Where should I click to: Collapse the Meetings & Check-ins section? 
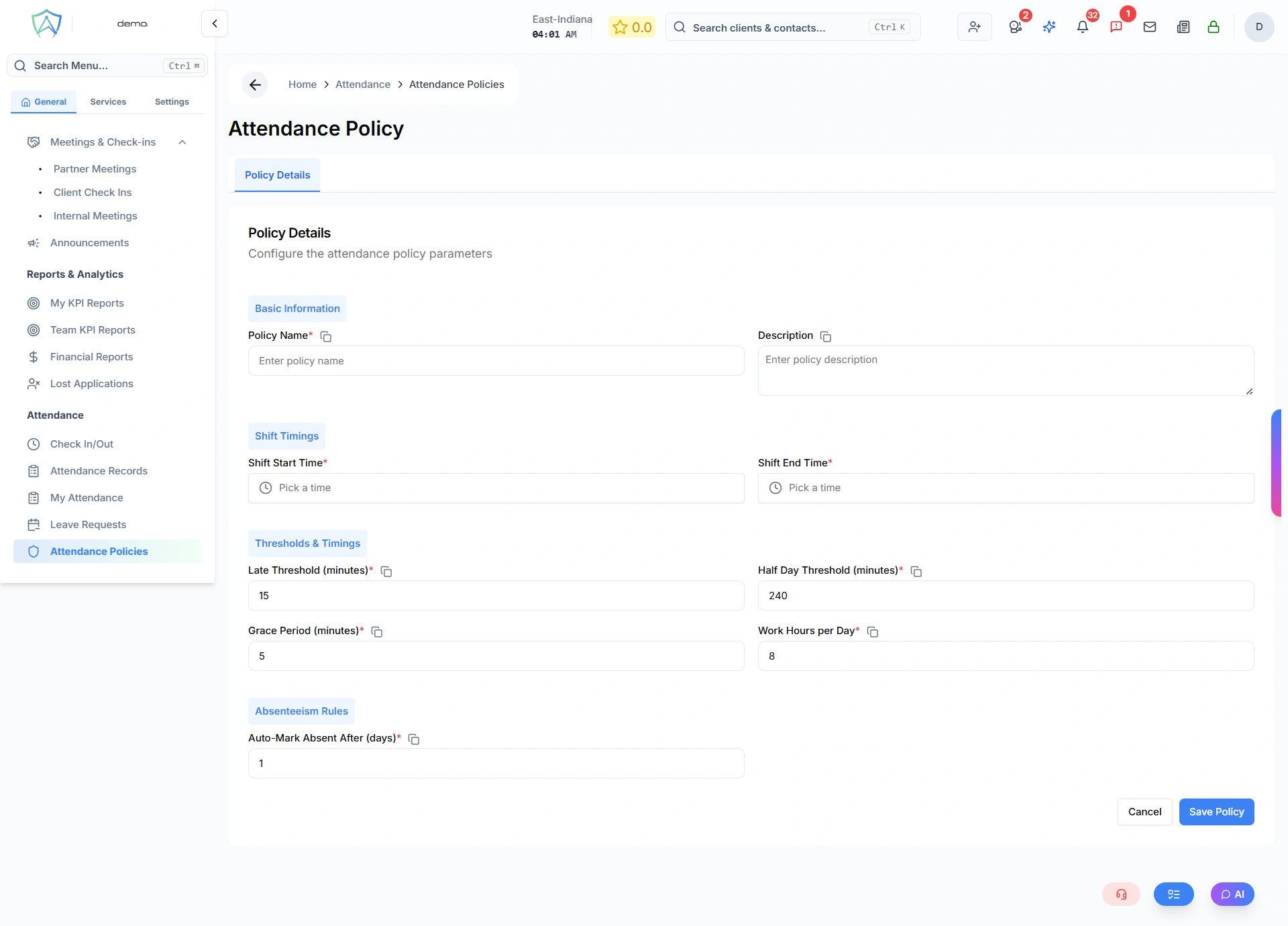click(x=182, y=142)
